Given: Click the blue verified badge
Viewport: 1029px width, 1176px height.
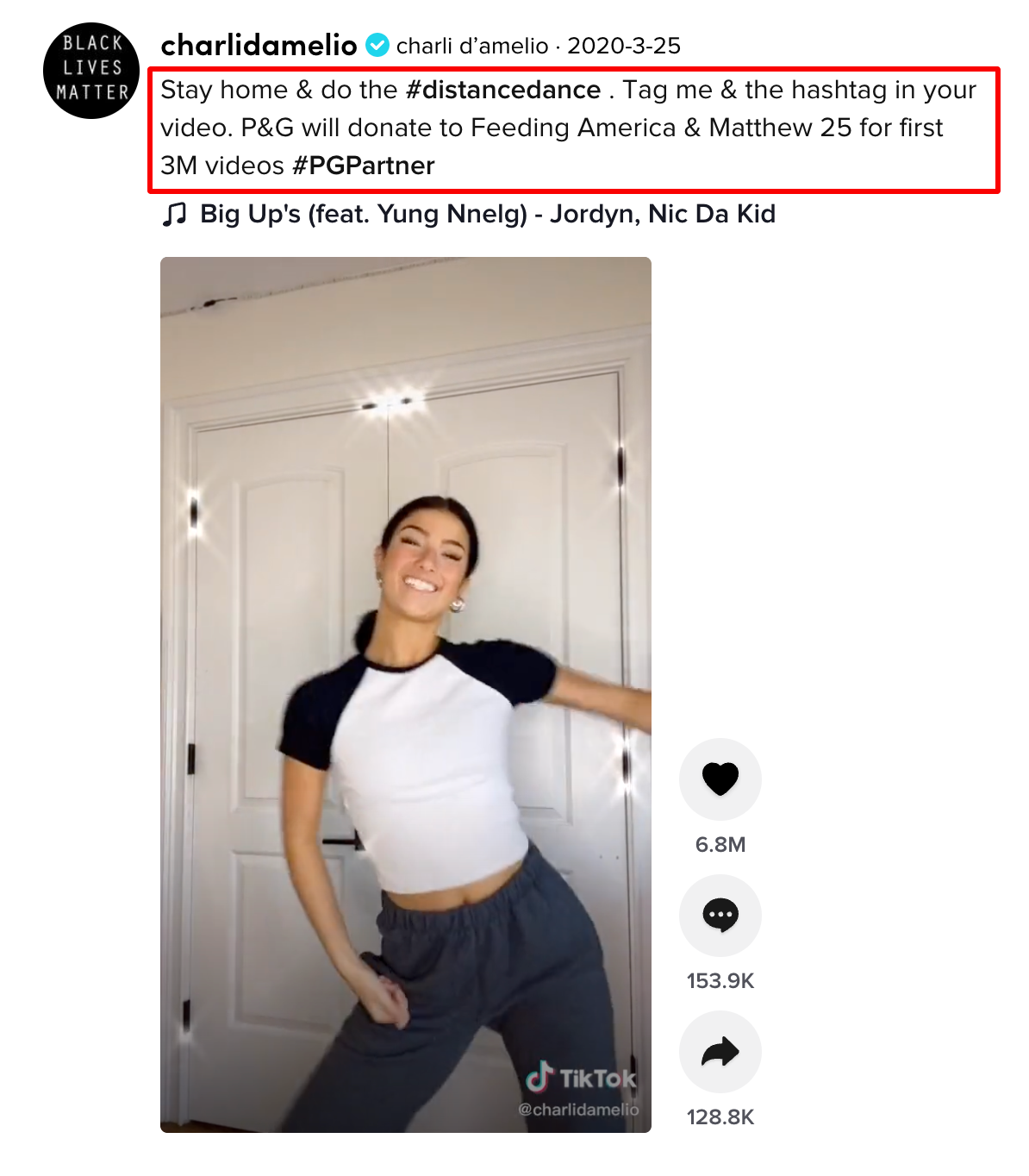Looking at the screenshot, I should (x=377, y=45).
